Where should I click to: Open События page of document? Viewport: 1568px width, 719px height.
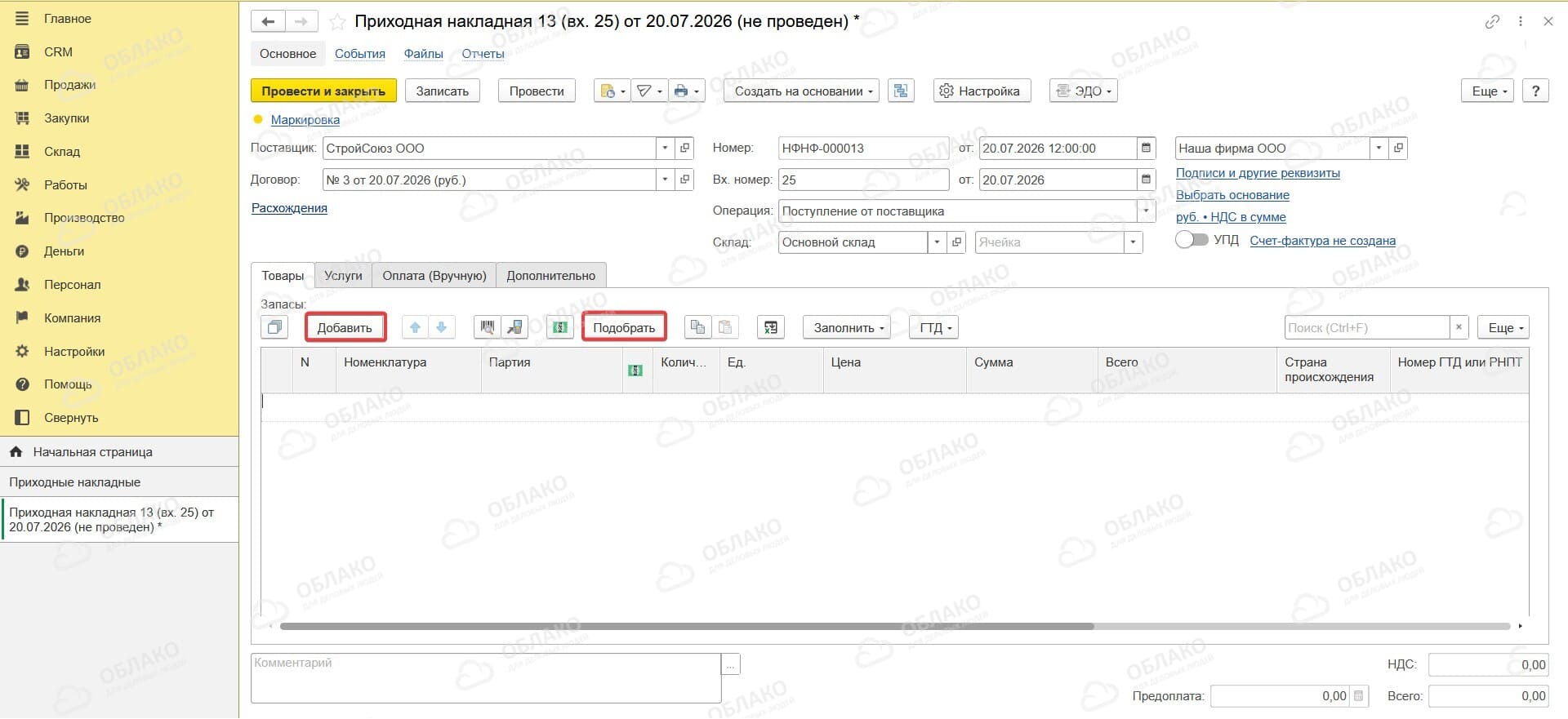[x=360, y=54]
